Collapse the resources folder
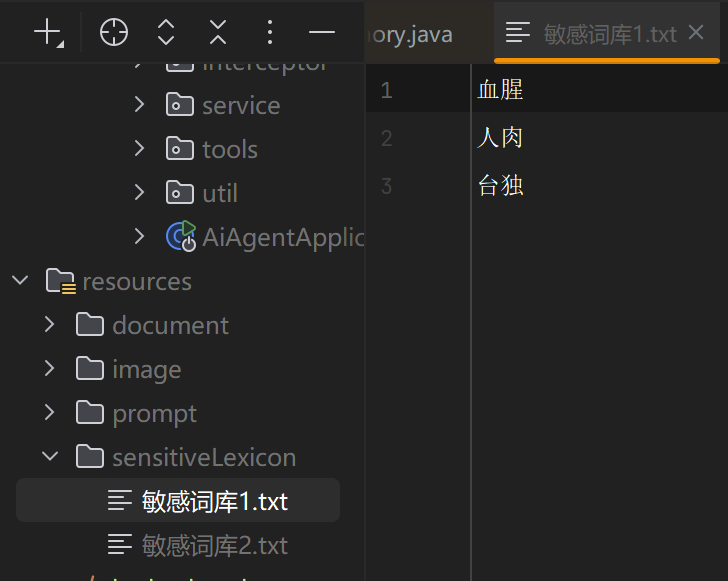 point(20,281)
